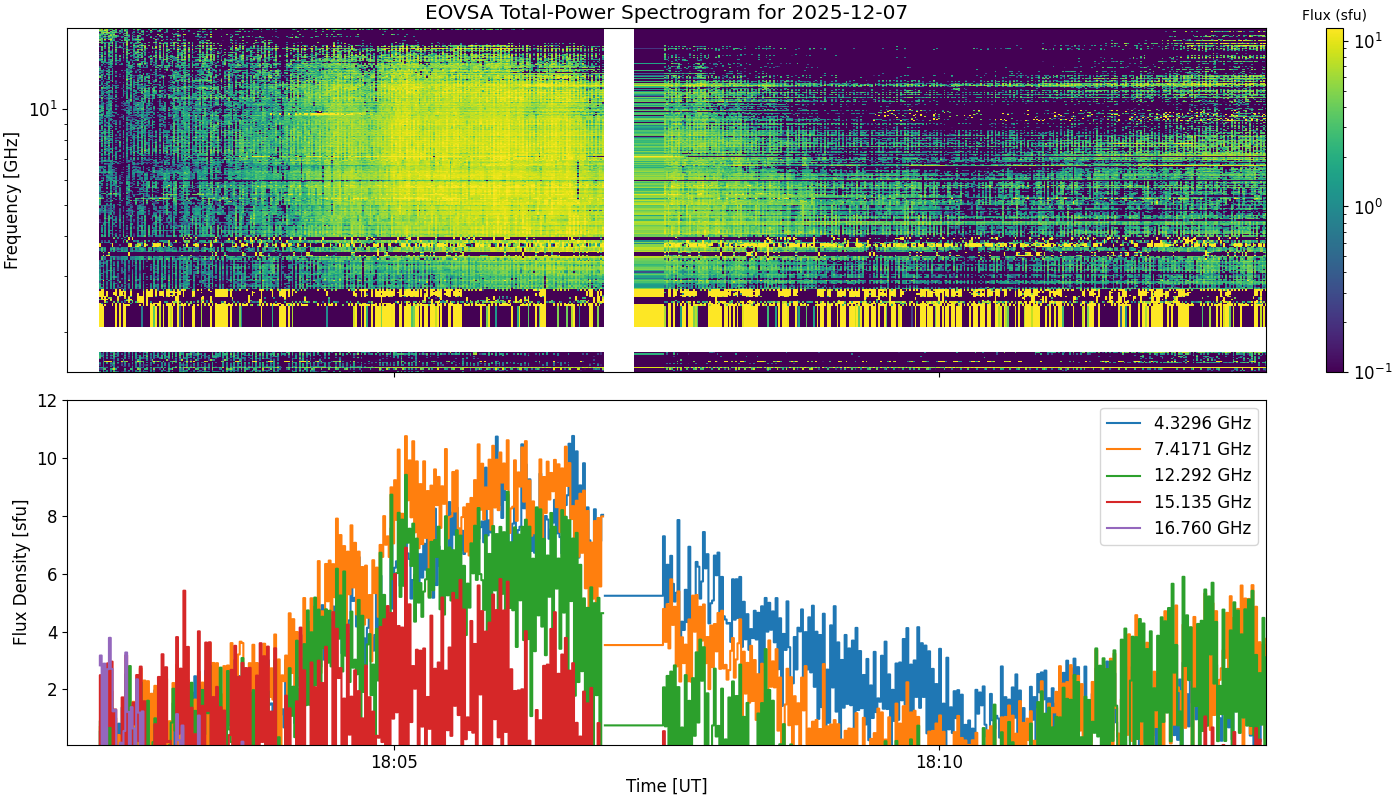Click the 12 tick on flux density axis

click(x=49, y=401)
